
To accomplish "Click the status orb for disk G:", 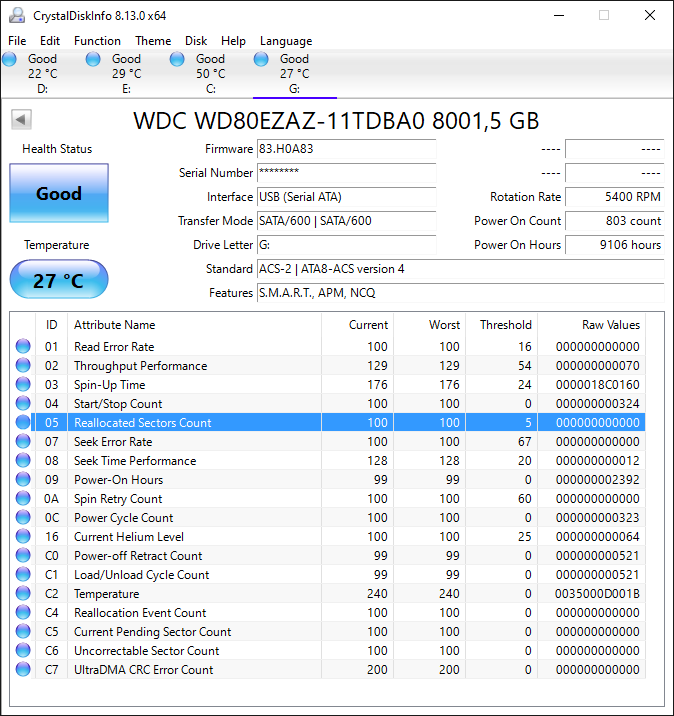I will point(261,59).
